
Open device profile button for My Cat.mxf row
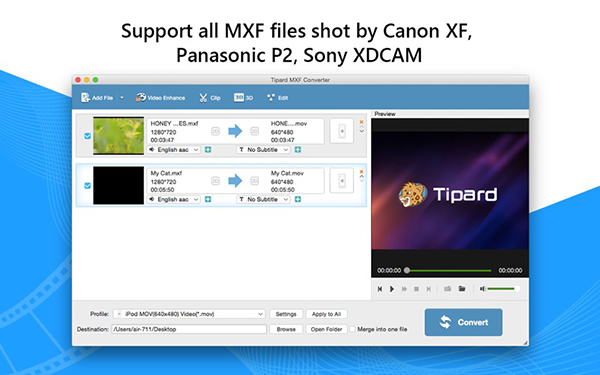(x=342, y=181)
